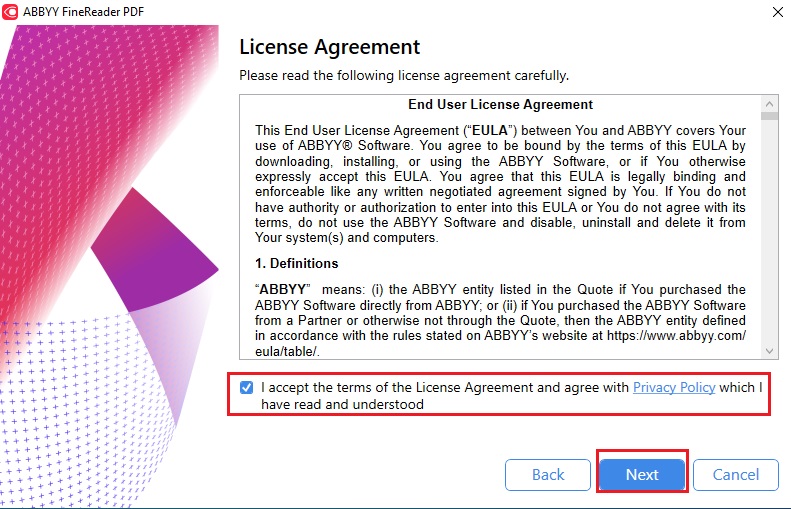Click the ABBYY FineReader logo in title bar
The height and width of the screenshot is (509, 791).
pyautogui.click(x=10, y=12)
